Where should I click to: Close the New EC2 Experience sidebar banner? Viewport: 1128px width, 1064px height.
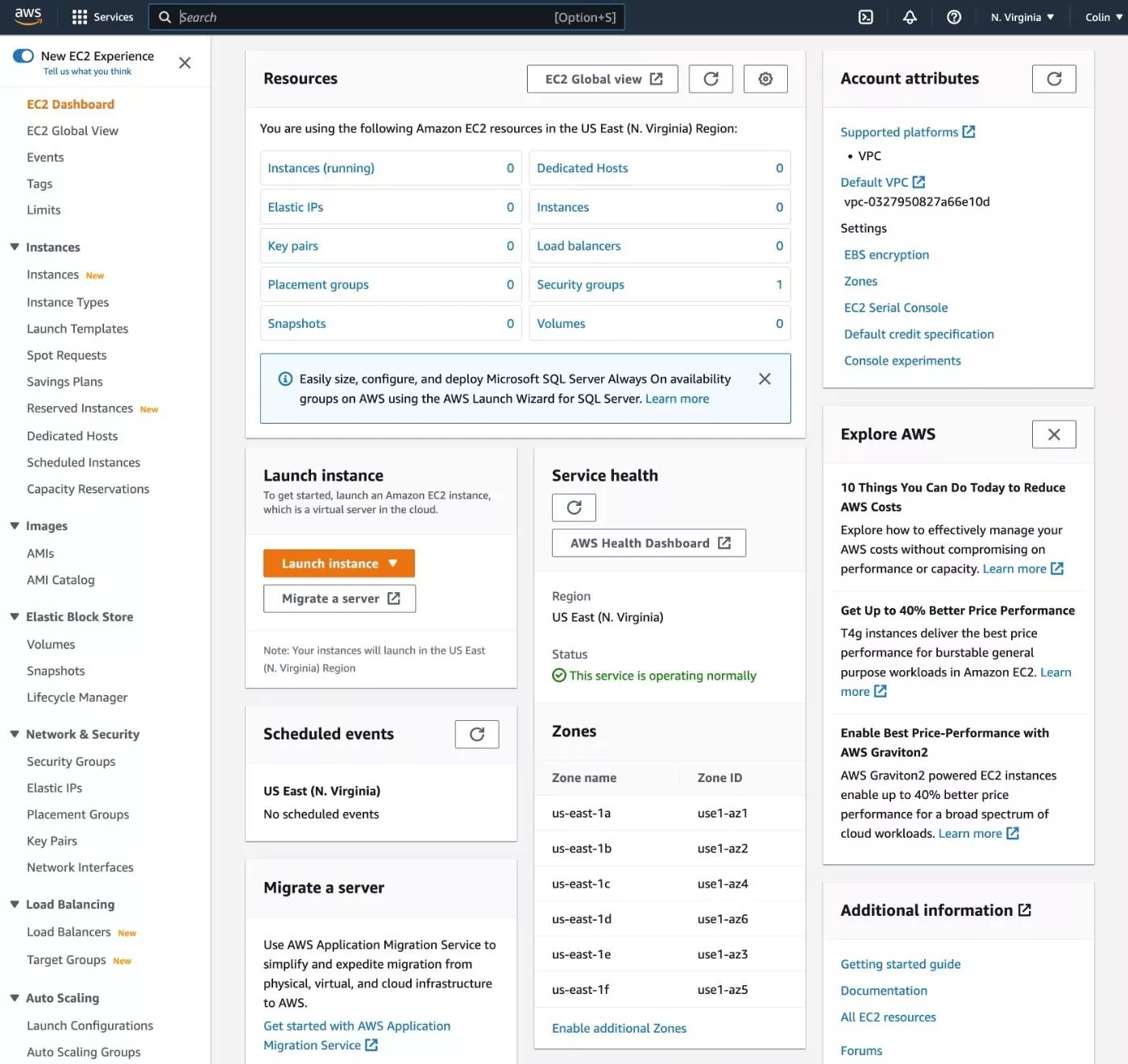[185, 63]
